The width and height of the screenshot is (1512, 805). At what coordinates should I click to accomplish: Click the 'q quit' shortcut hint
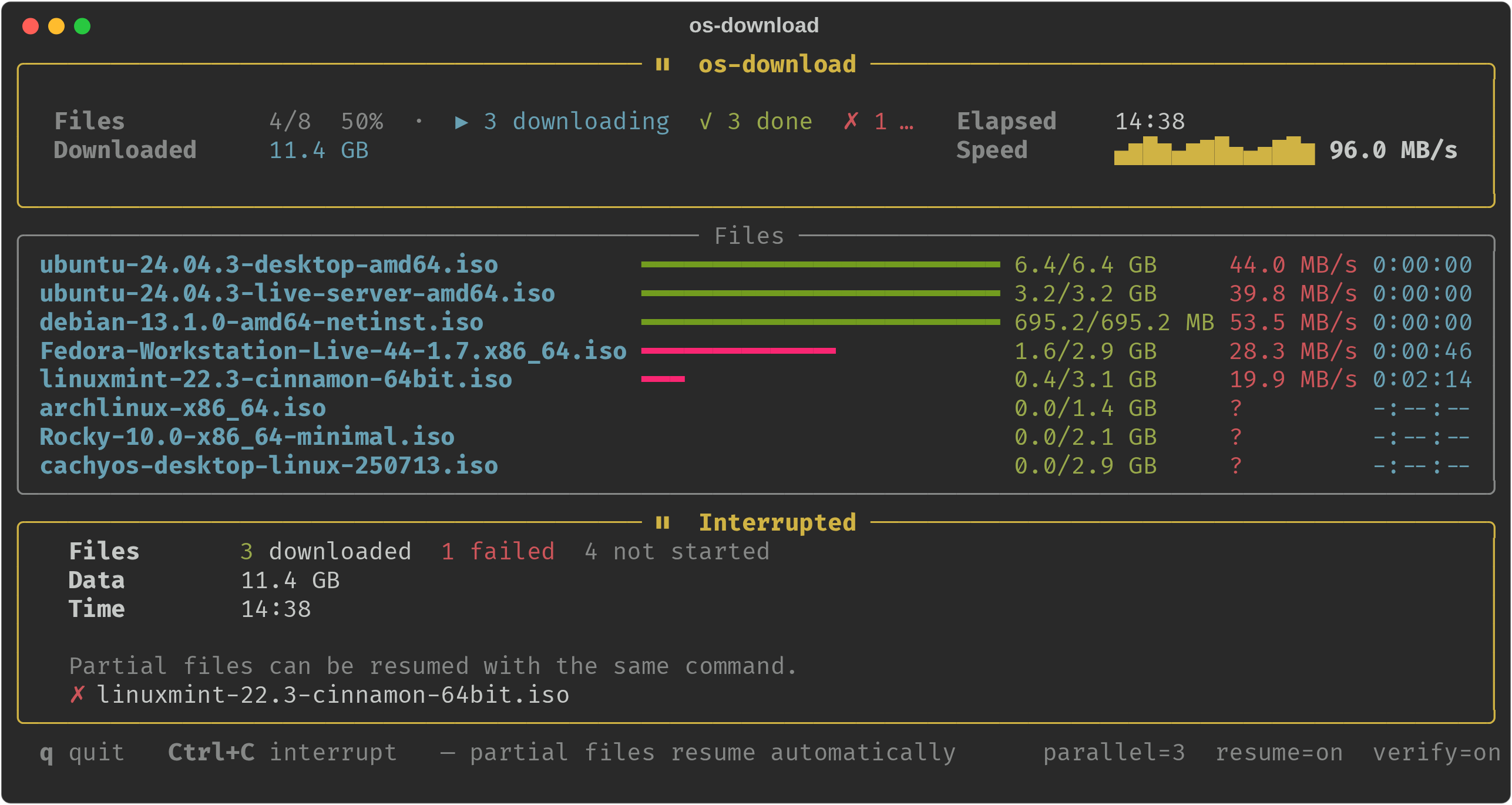pyautogui.click(x=82, y=753)
